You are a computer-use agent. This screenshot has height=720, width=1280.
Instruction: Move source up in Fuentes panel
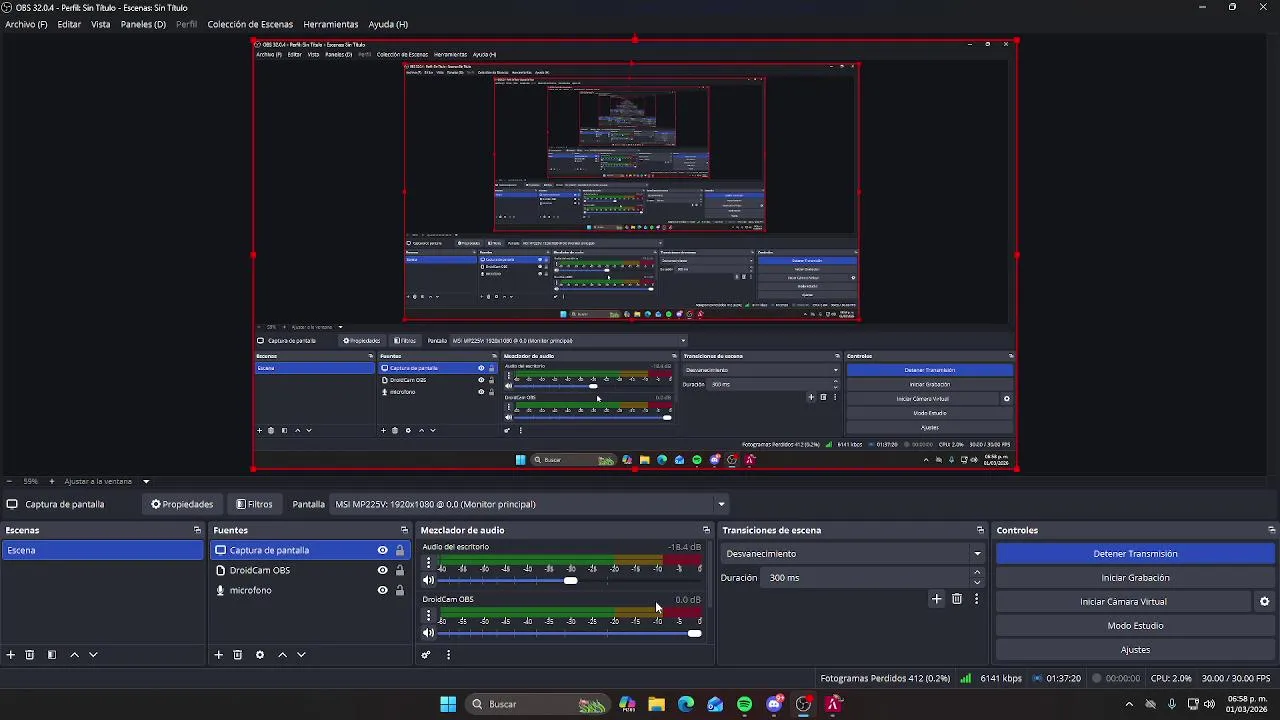click(x=282, y=655)
